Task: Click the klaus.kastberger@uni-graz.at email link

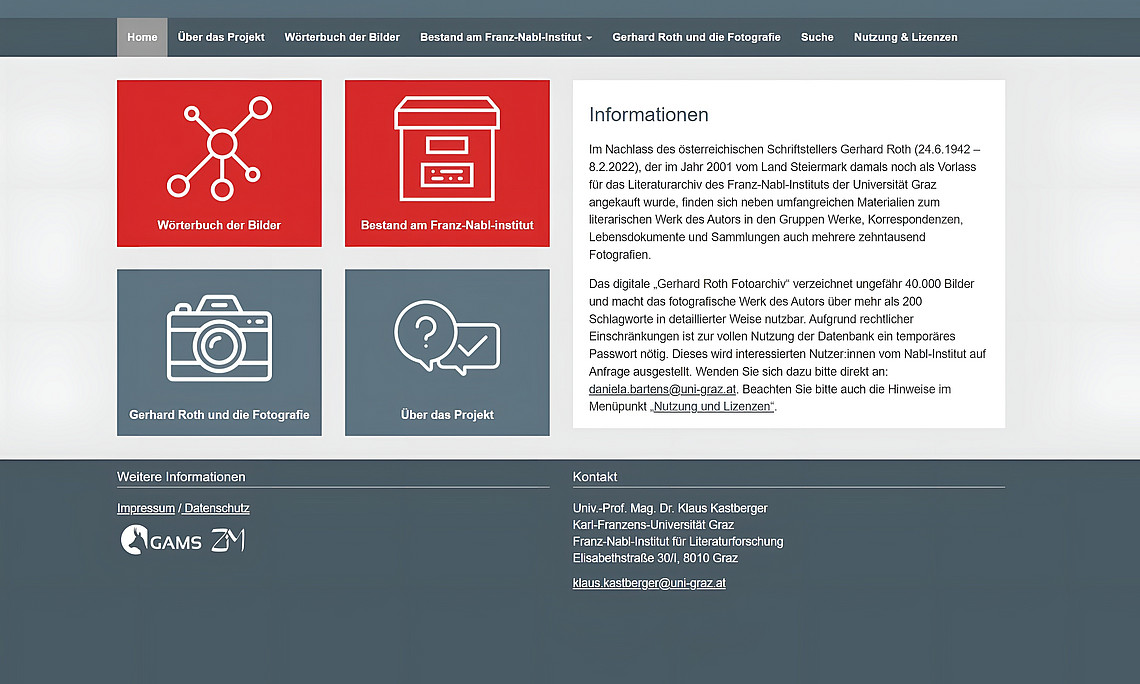Action: (649, 583)
